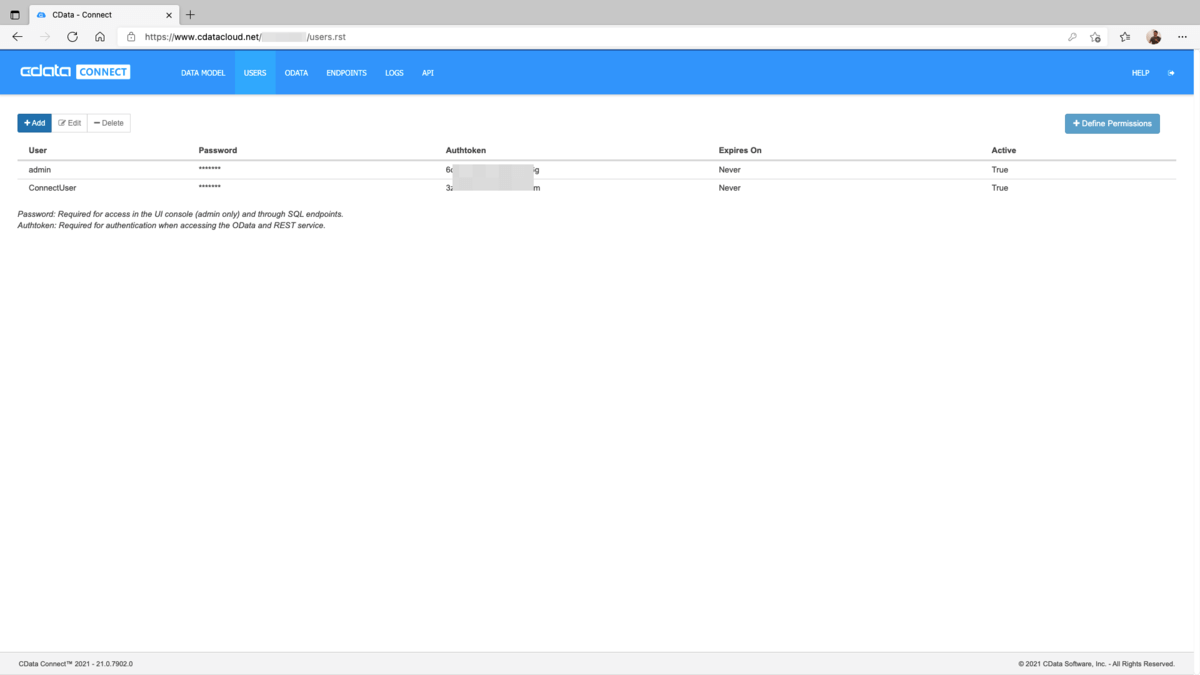Select the USERS navigation item
This screenshot has height=675, width=1200.
(x=255, y=73)
